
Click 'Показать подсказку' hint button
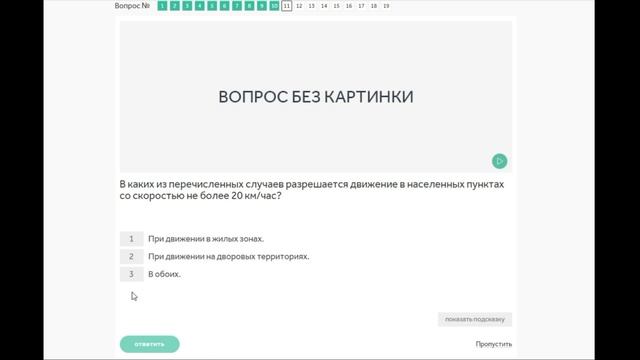(x=475, y=319)
